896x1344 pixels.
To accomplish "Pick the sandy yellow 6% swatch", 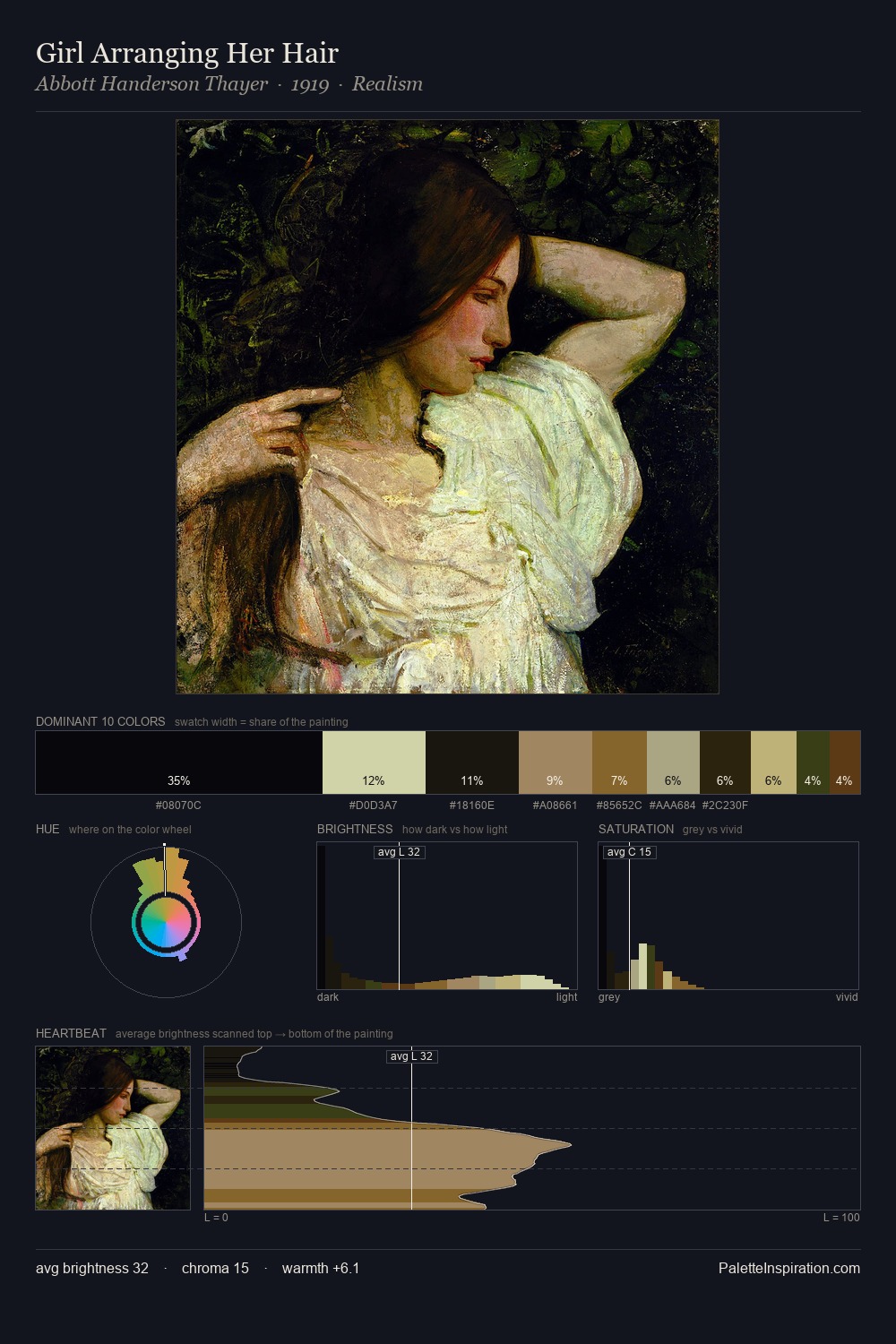I will (773, 762).
